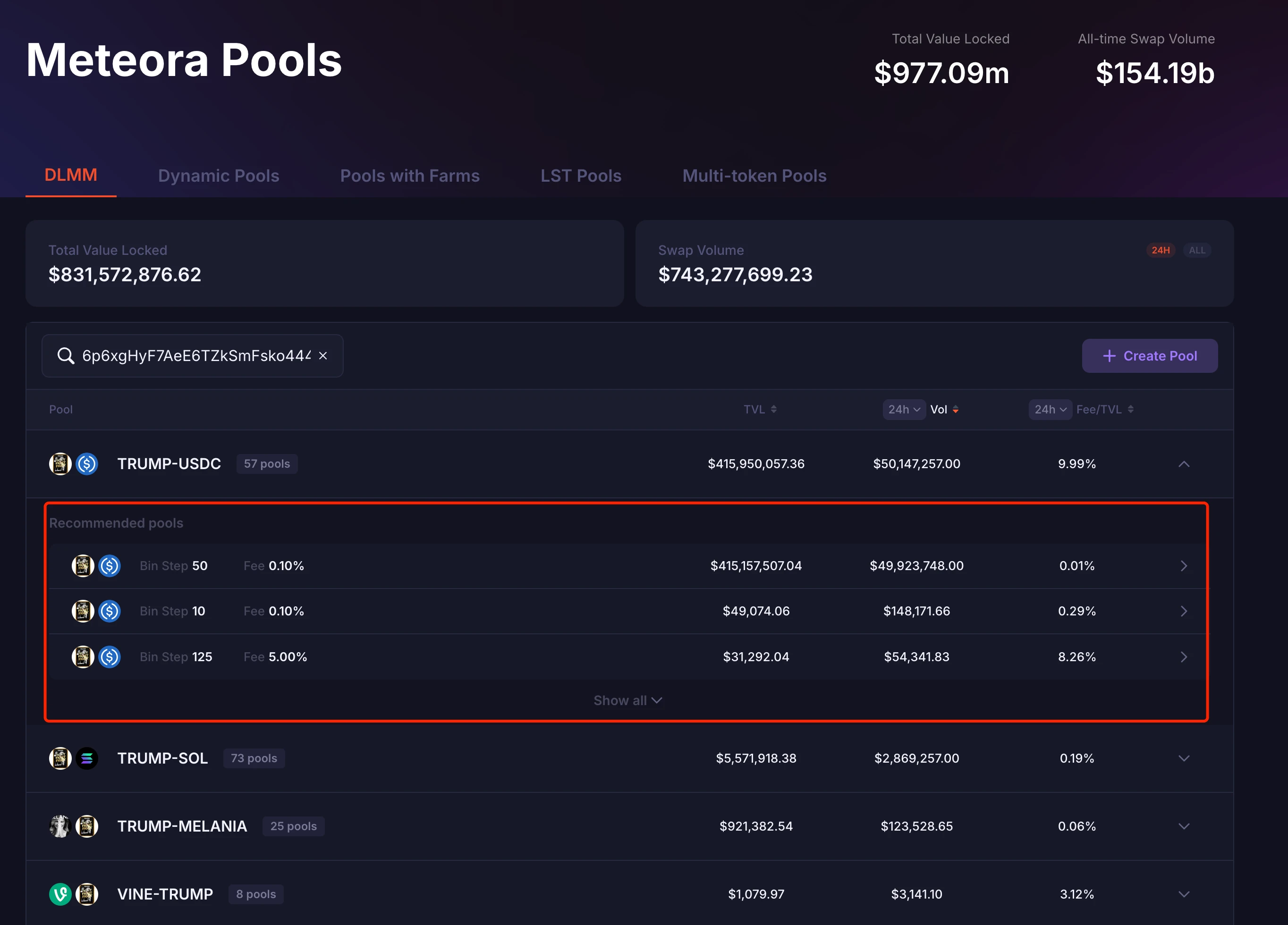The width and height of the screenshot is (1288, 925).
Task: Clear the search field with X
Action: click(322, 356)
